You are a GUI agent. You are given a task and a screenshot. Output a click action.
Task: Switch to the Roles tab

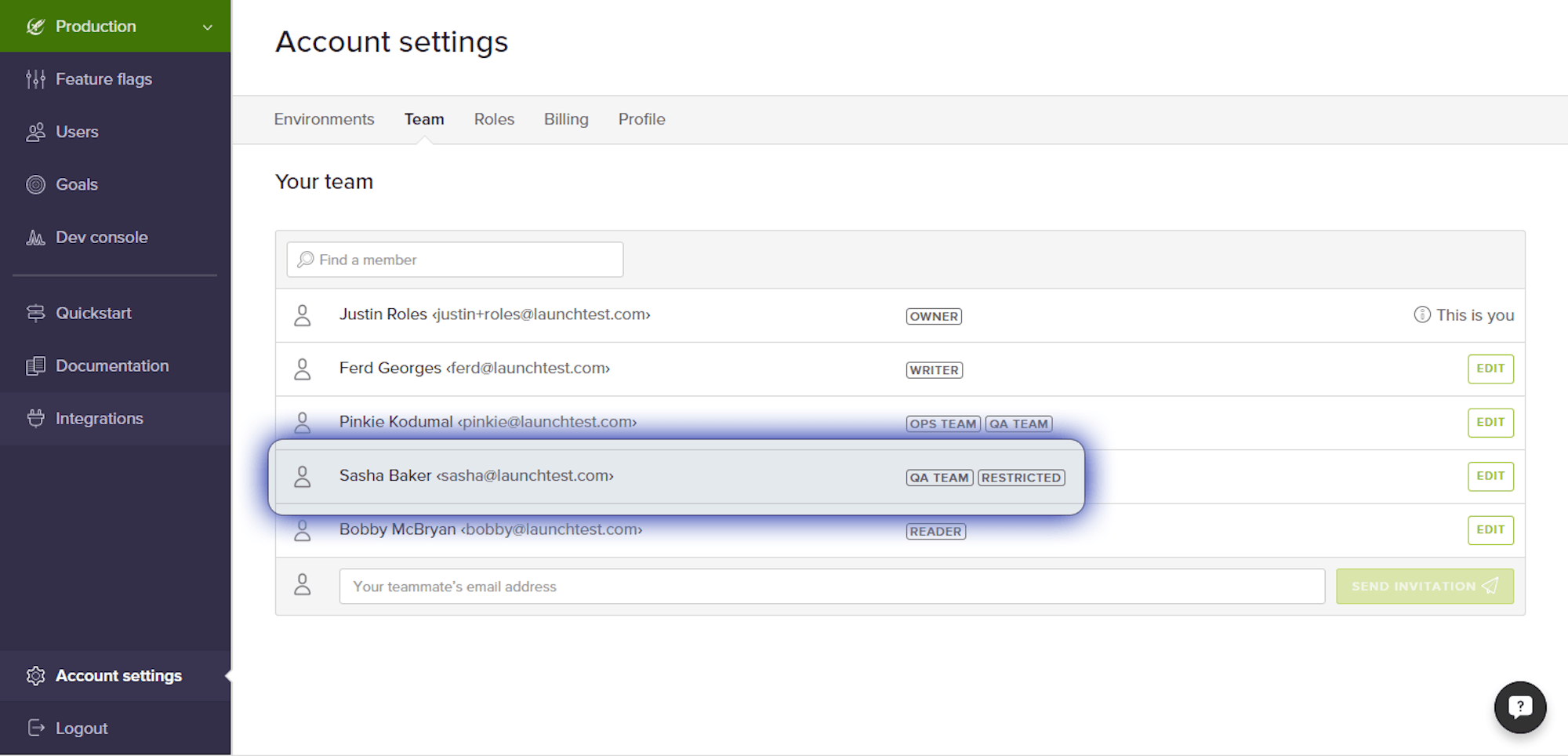(x=494, y=119)
